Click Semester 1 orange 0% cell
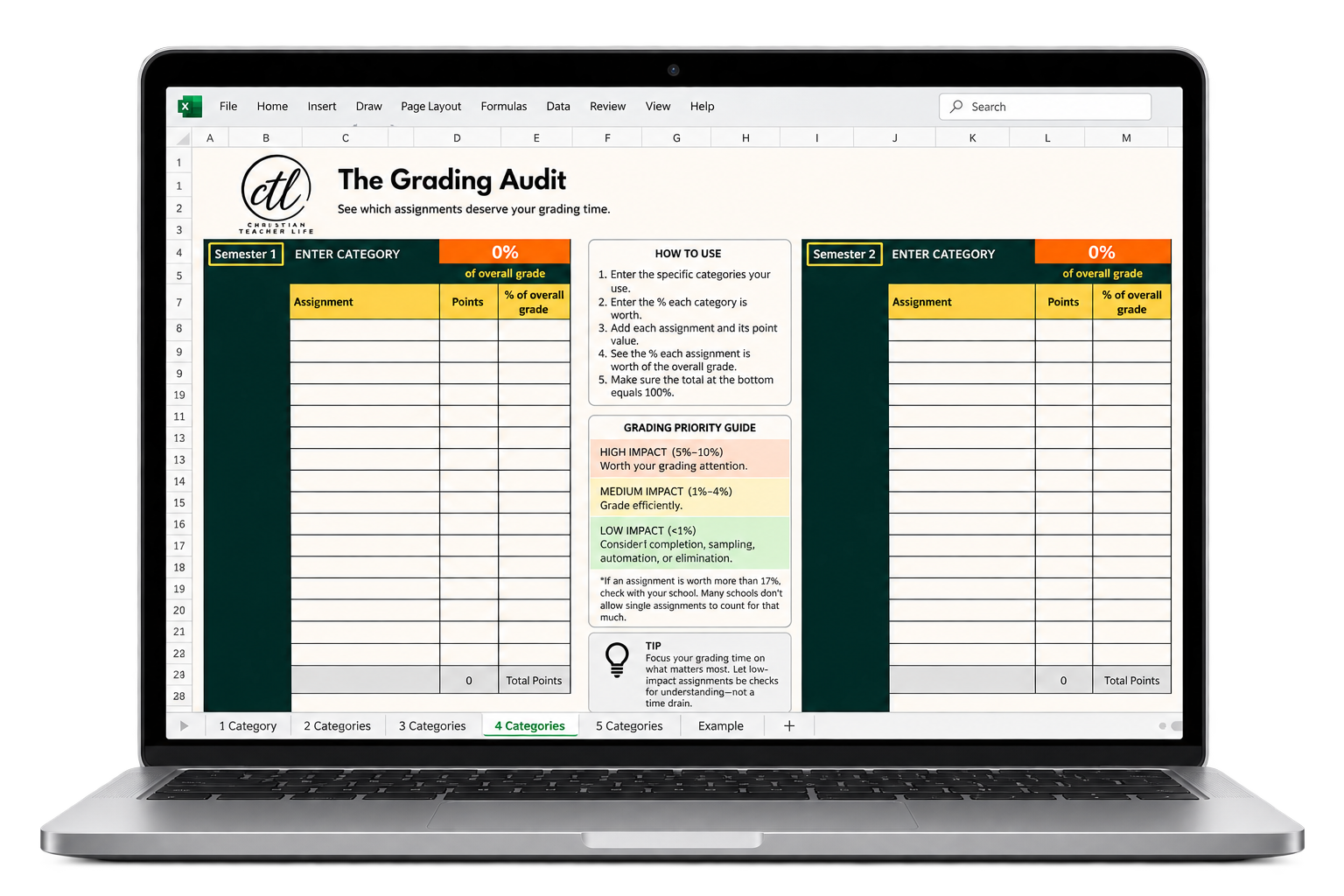Image resolution: width=1344 pixels, height=896 pixels. click(x=505, y=252)
